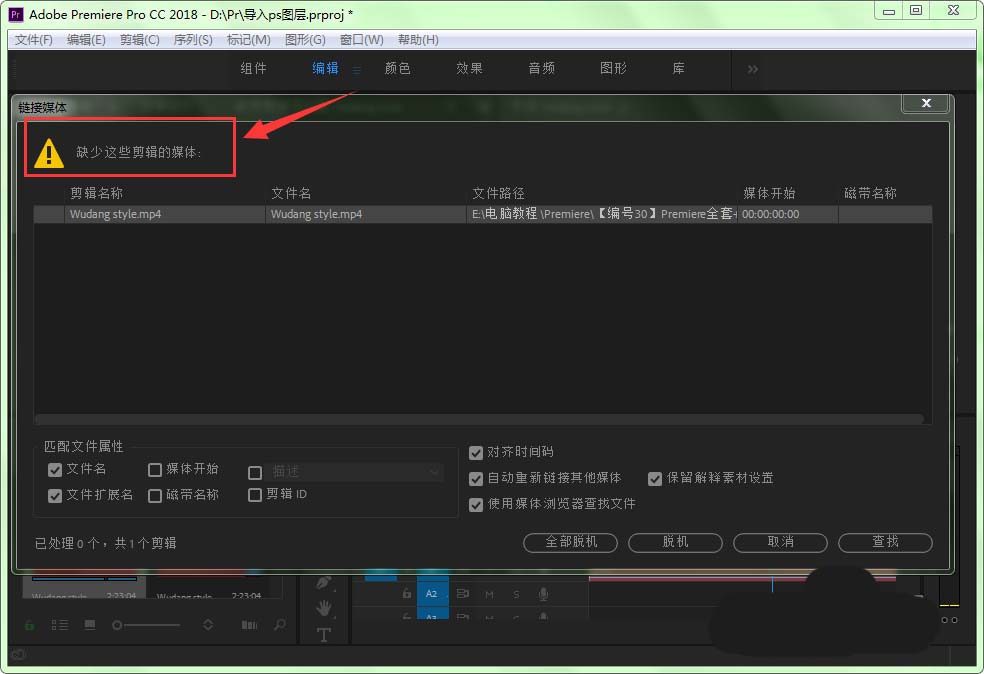Open the 标记(M) menu
Screen dimensions: 984x674
(249, 40)
